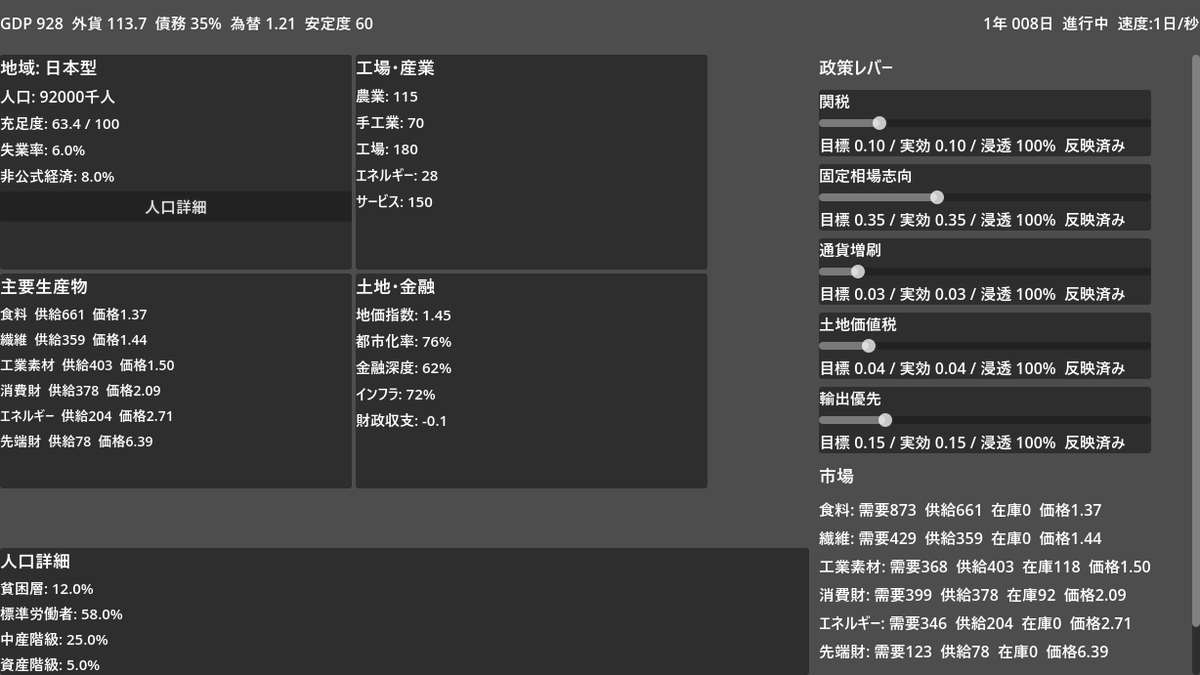
Task: Click 輸出優先 status line 目標 0.15
Action: (x=972, y=443)
